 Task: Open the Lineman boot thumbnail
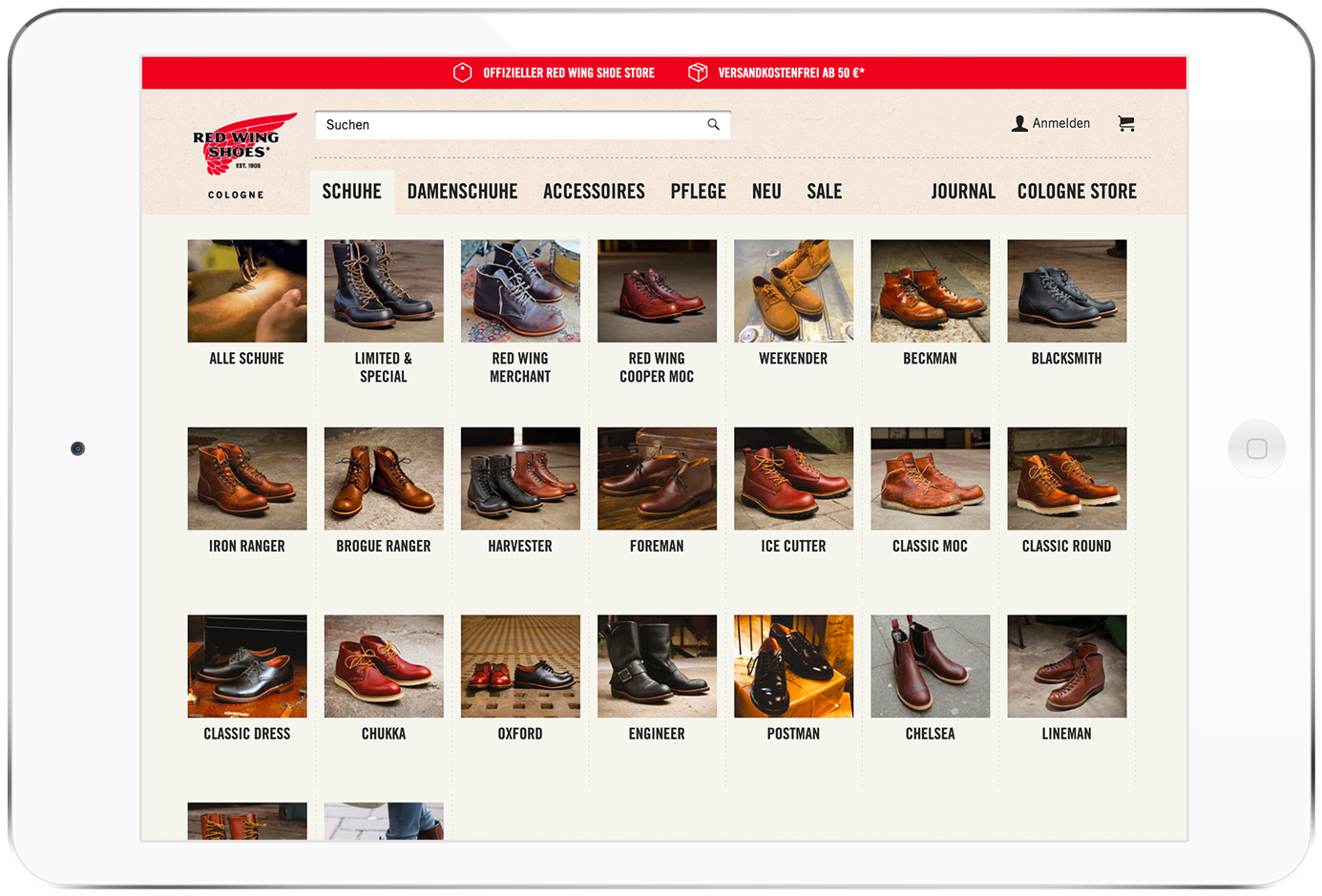pos(1066,666)
